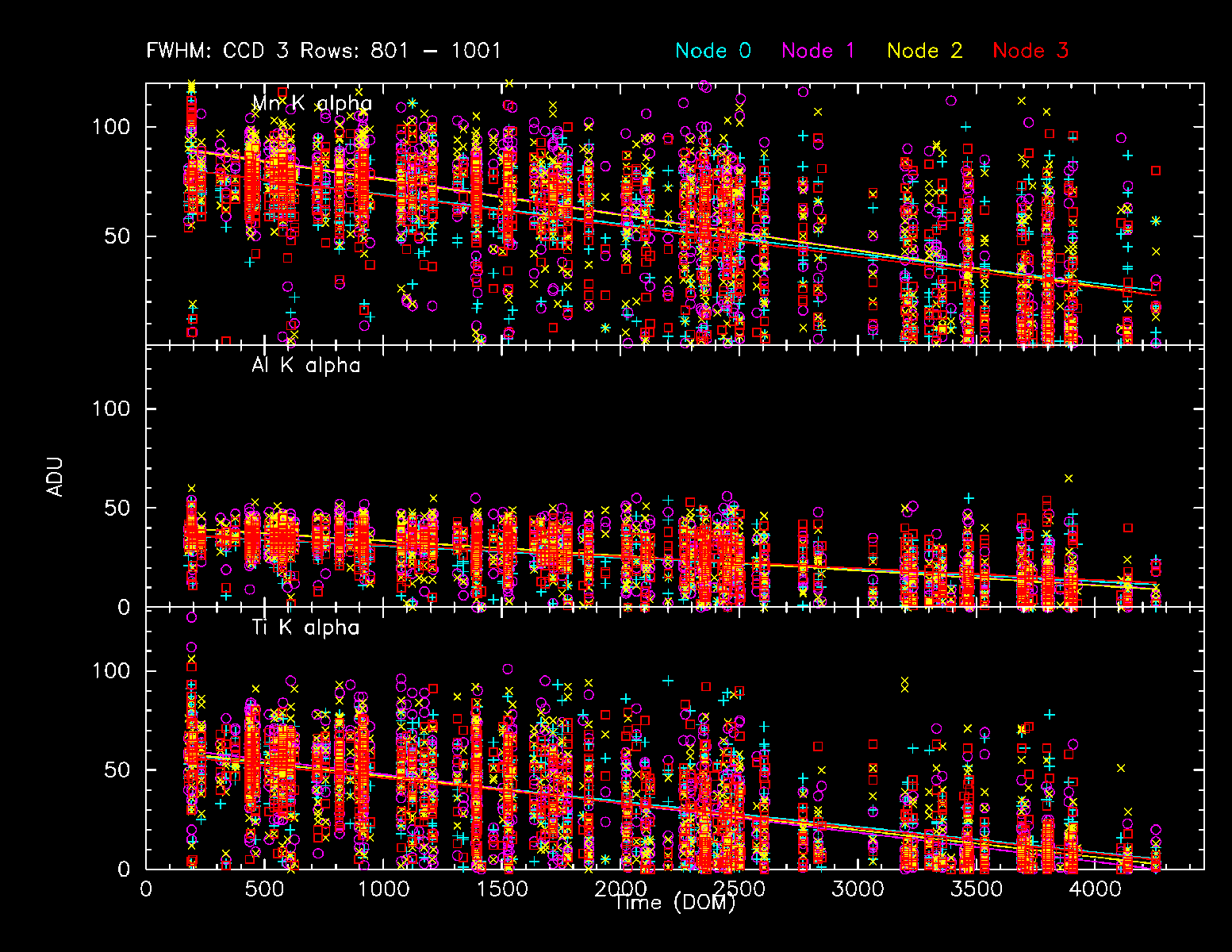Screen dimensions: 1232x952
Task: Click the FWHM CCD 3 Rows plot title
Action: click(x=324, y=51)
